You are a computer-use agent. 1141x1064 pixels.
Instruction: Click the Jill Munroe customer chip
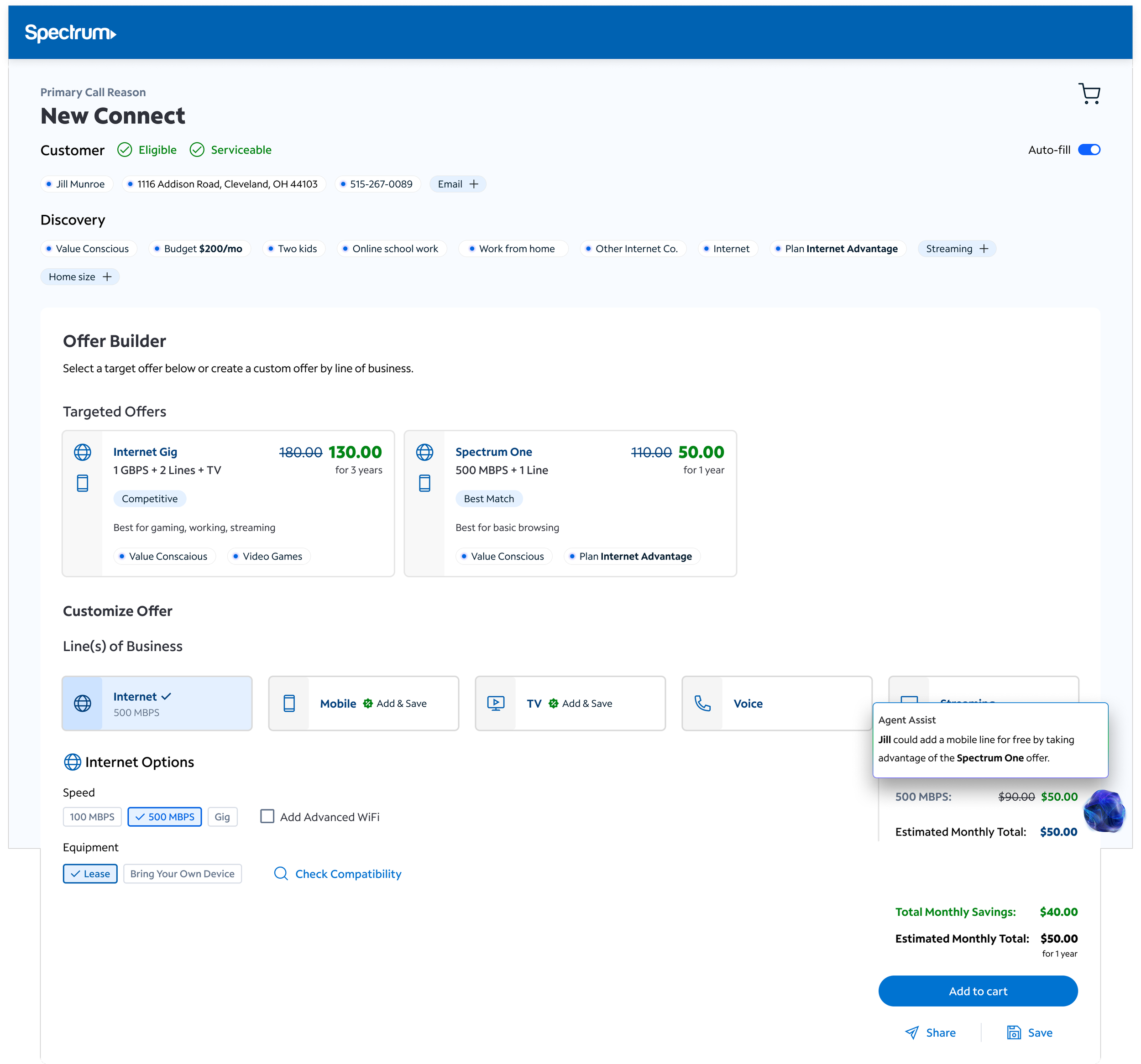[x=77, y=184]
